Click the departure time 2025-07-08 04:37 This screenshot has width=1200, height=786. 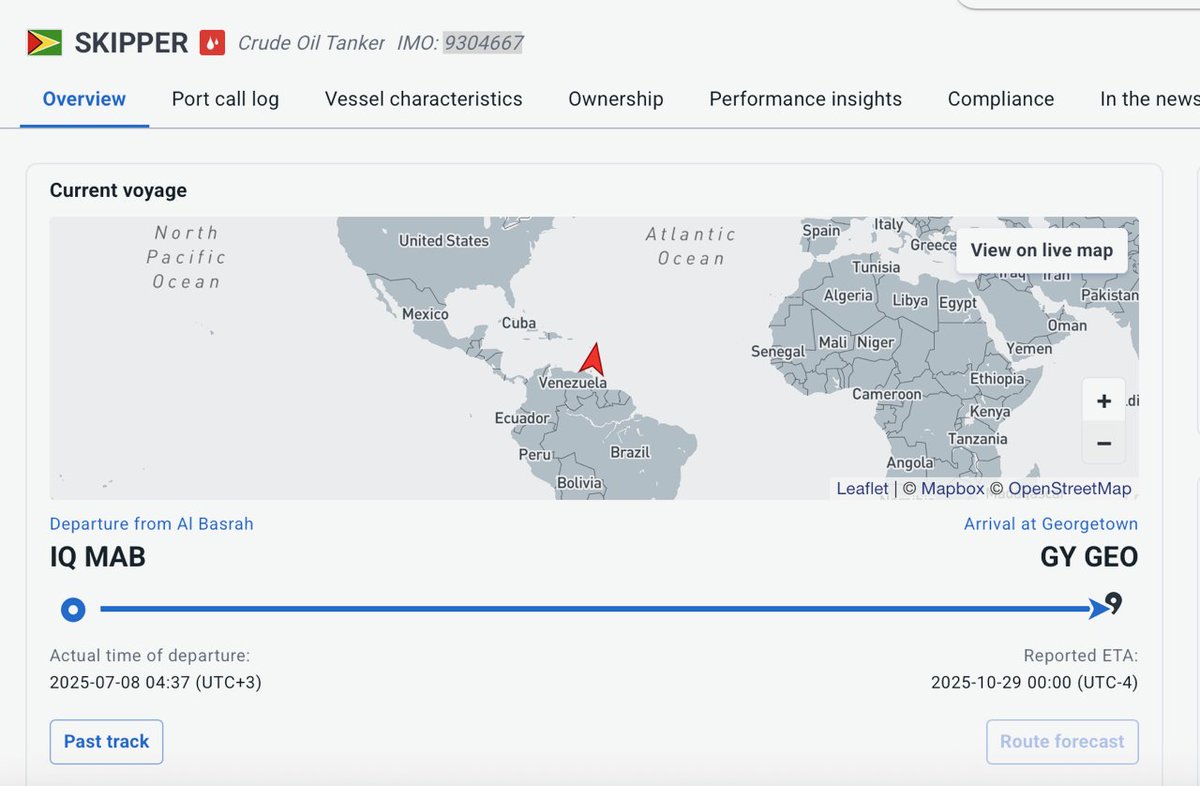click(x=156, y=683)
